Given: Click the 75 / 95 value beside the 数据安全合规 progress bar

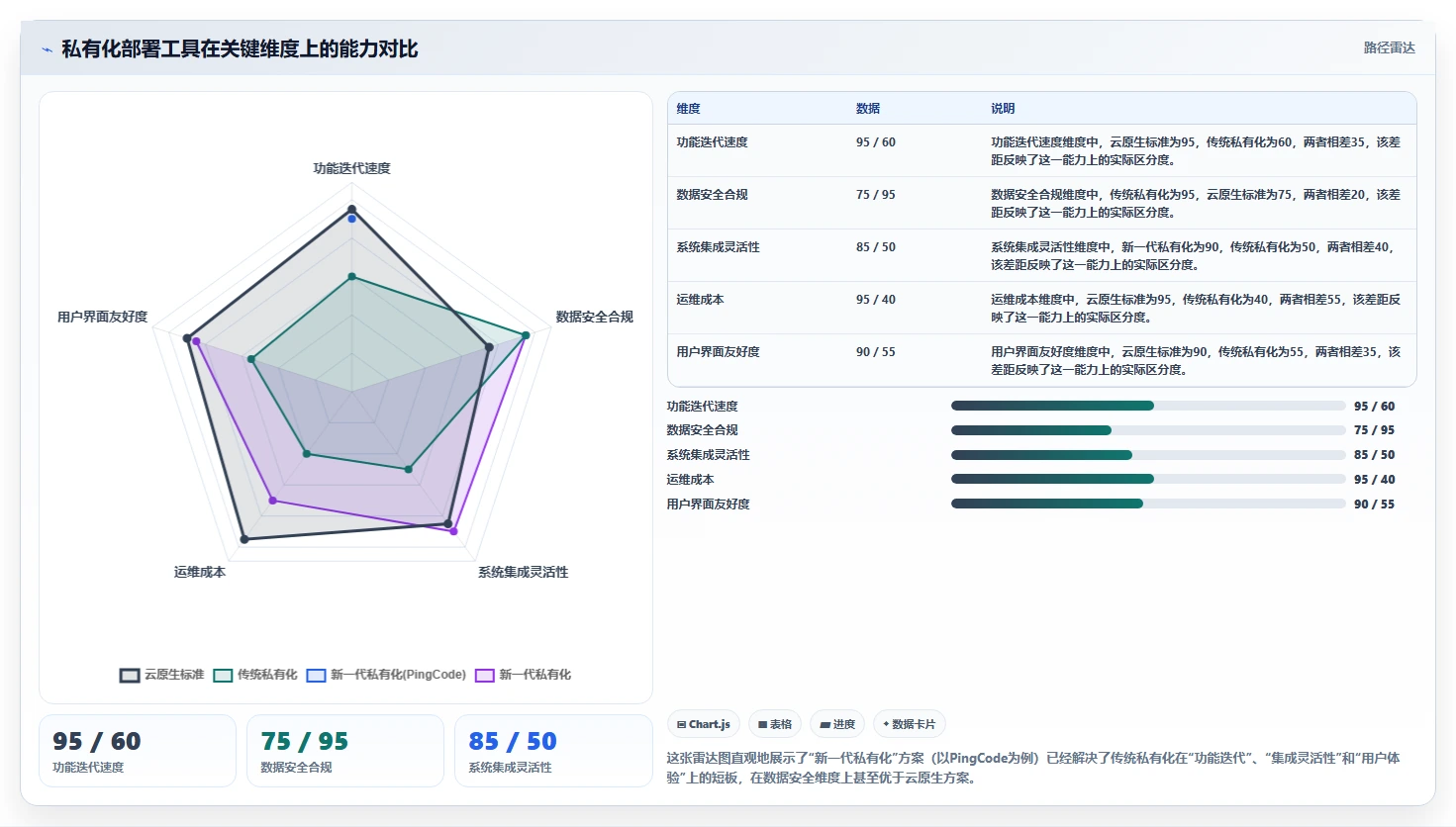Looking at the screenshot, I should tap(1374, 430).
